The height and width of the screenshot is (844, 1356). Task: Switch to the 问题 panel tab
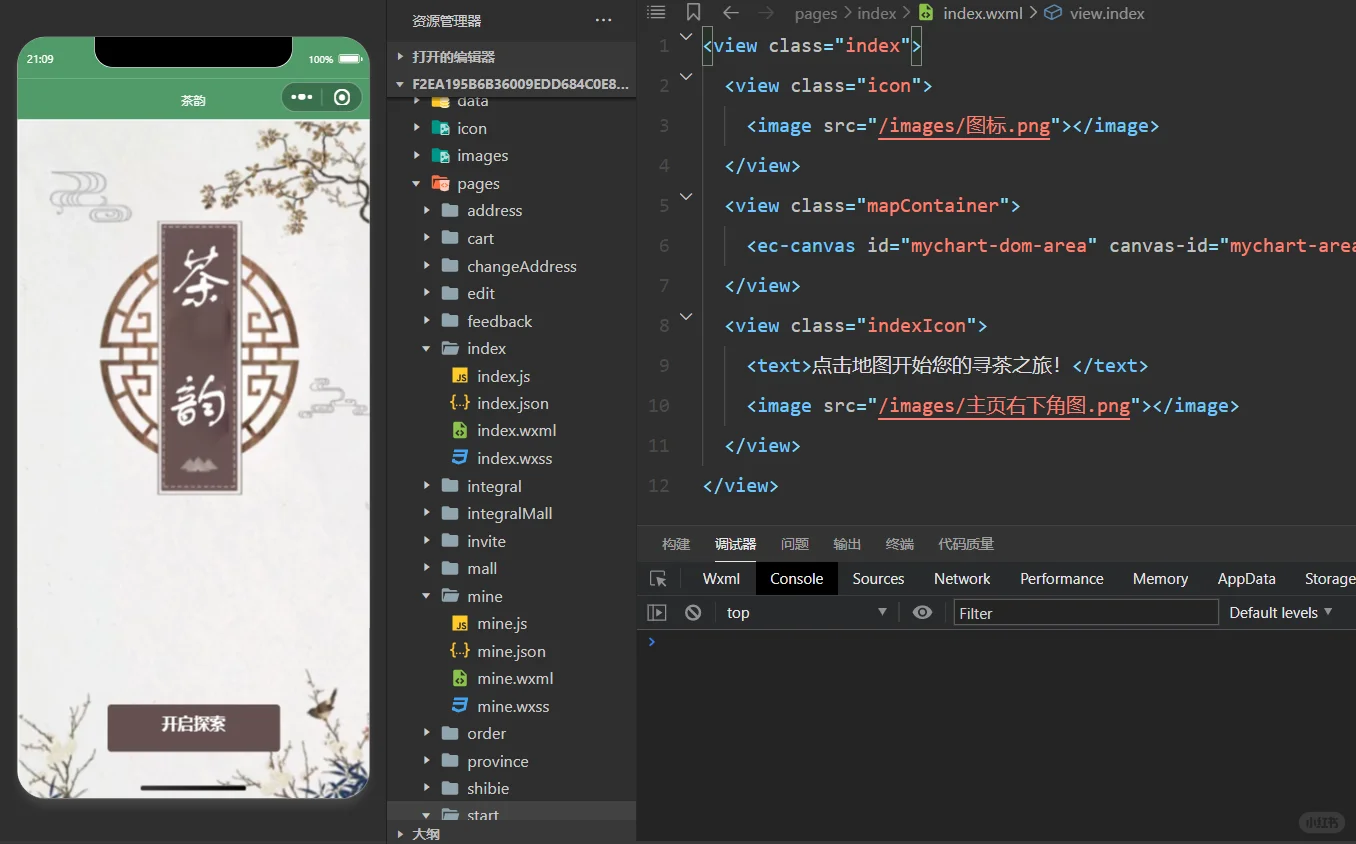(795, 544)
